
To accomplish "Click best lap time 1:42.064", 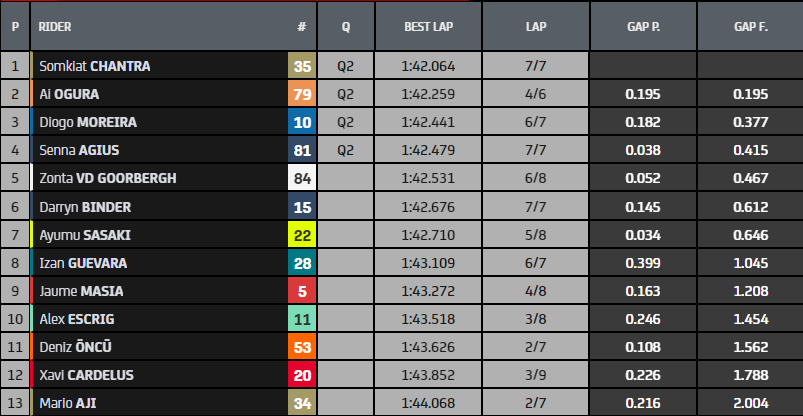I will pyautogui.click(x=427, y=67).
